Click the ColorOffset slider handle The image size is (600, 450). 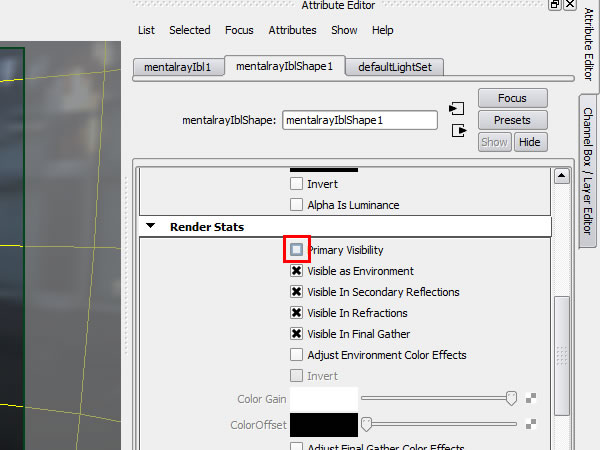point(366,424)
